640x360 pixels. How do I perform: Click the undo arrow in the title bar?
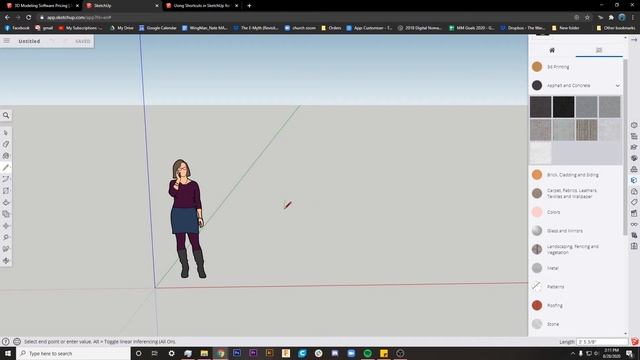pos(52,41)
